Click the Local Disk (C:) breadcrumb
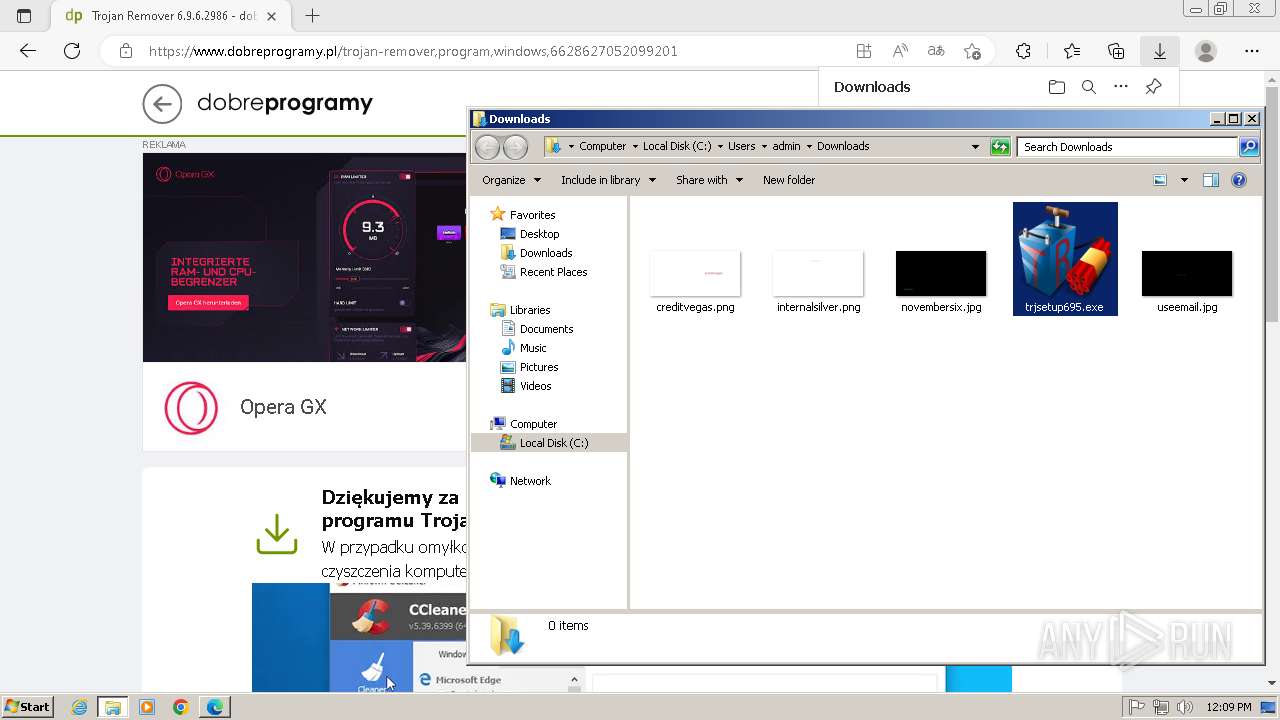 (x=677, y=146)
